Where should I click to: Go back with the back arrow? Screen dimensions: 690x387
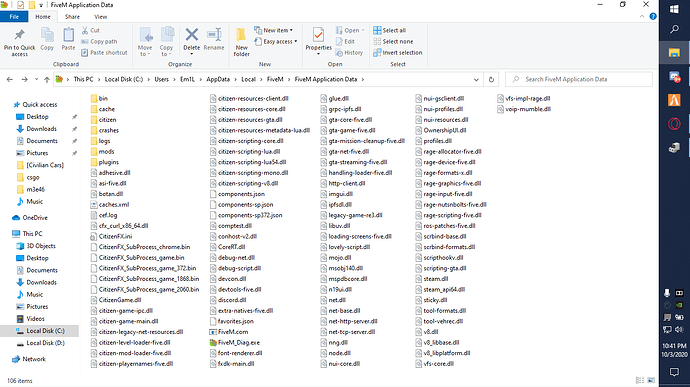[10, 80]
